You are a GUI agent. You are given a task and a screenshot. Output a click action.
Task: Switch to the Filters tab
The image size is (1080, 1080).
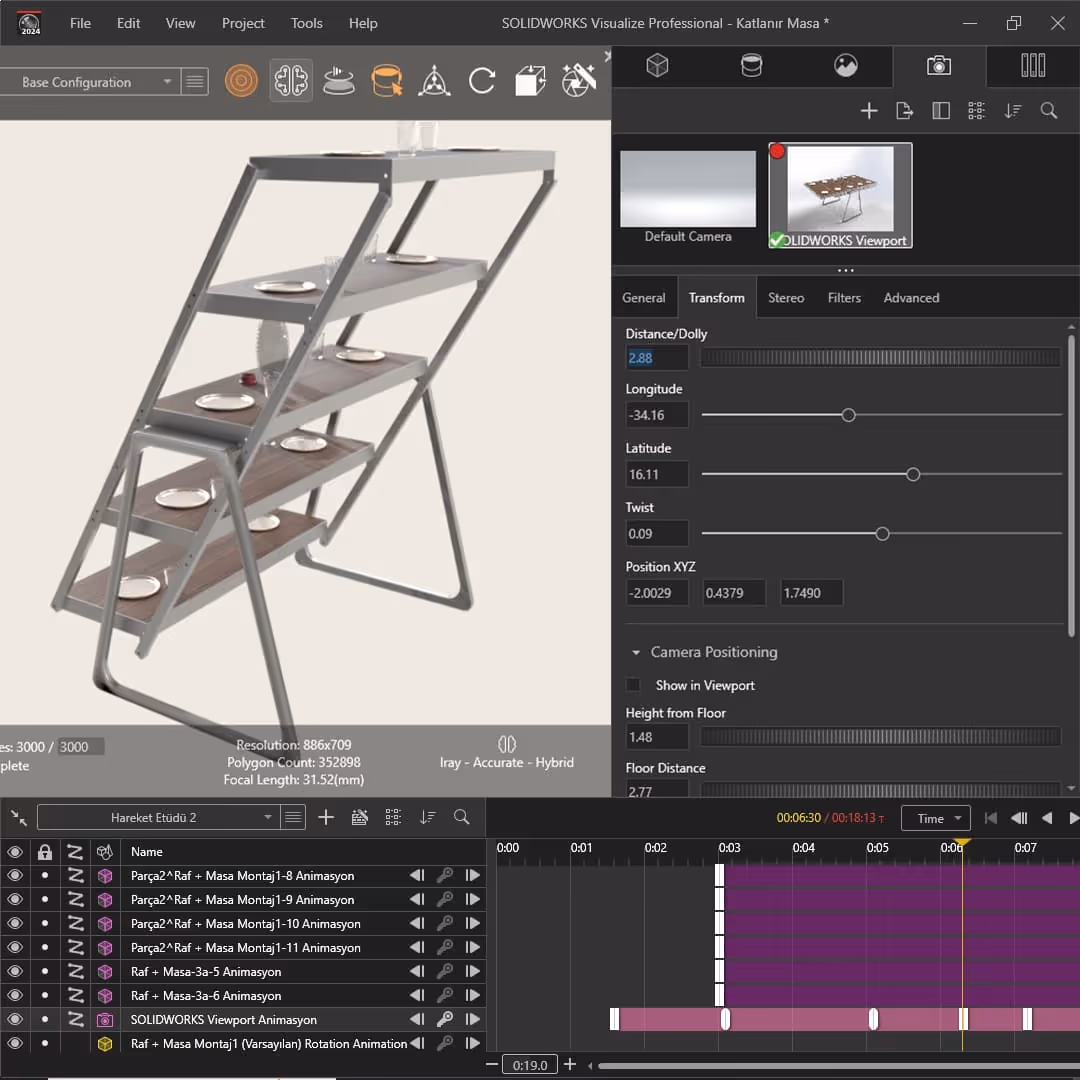(x=844, y=298)
